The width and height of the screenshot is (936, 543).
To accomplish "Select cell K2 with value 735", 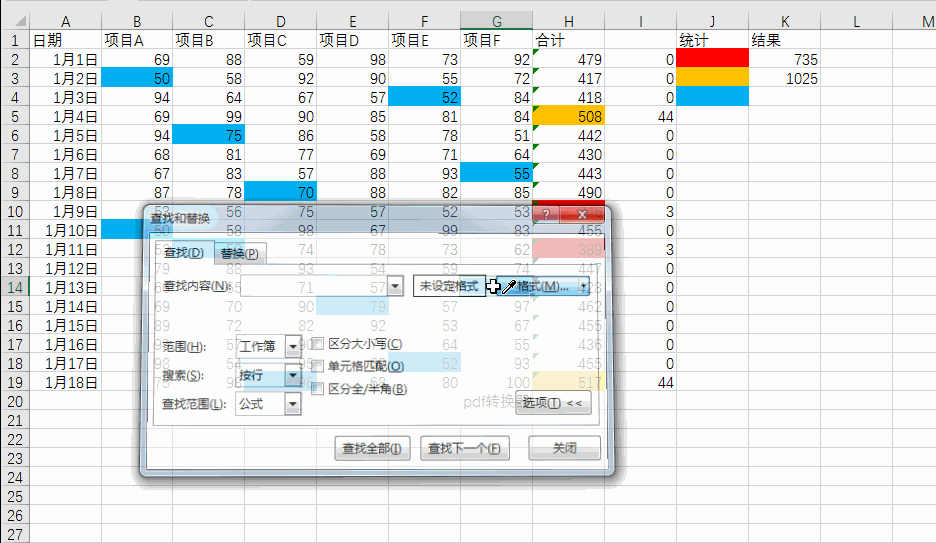I will [x=784, y=59].
